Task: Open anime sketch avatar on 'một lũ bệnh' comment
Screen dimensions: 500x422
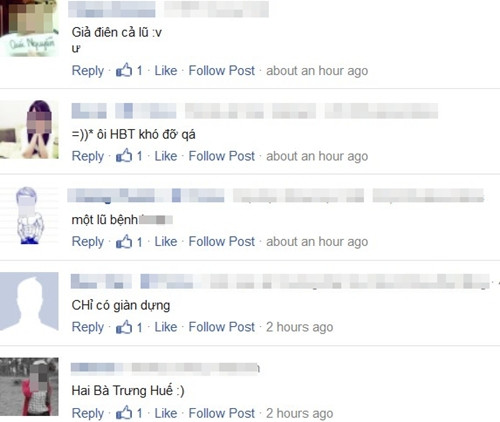Action: (29, 215)
